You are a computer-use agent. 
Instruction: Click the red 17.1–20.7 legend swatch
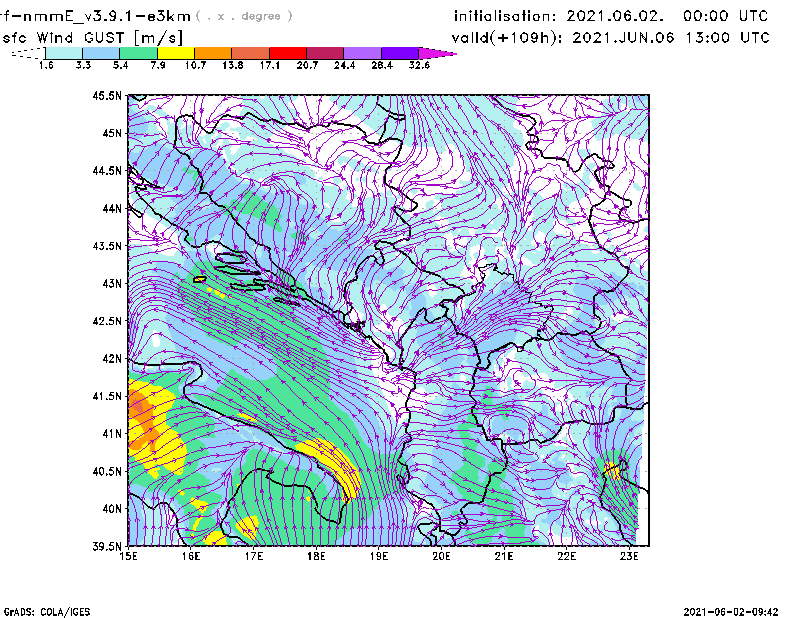click(x=288, y=53)
